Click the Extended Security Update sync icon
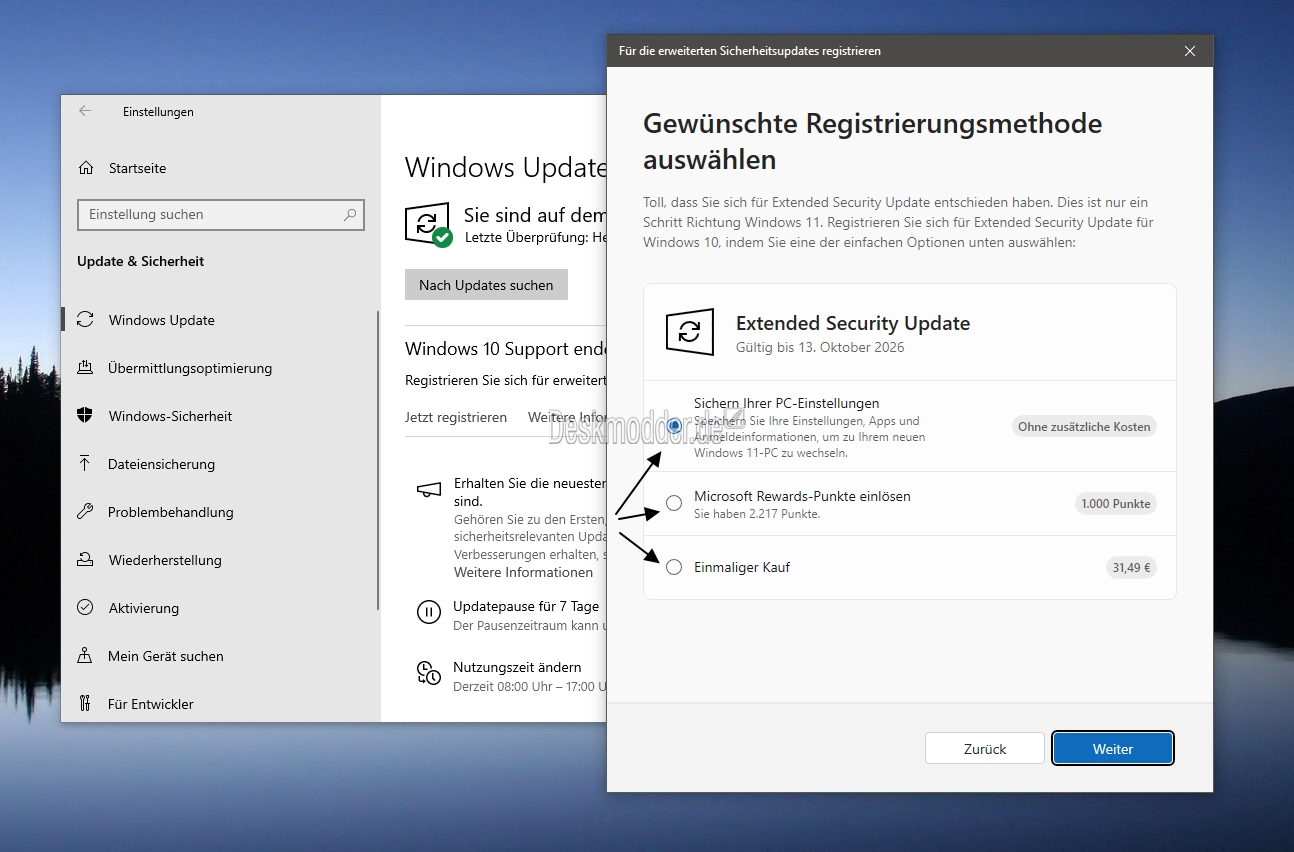The image size is (1294, 852). point(690,332)
